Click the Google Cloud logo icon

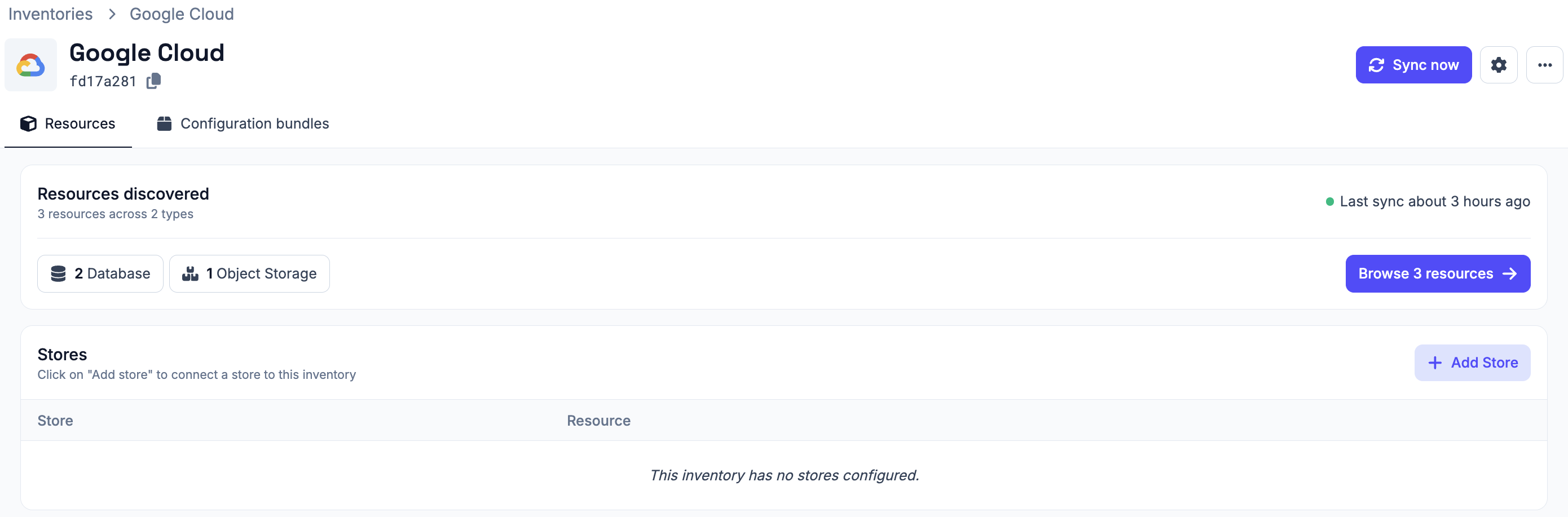[30, 65]
